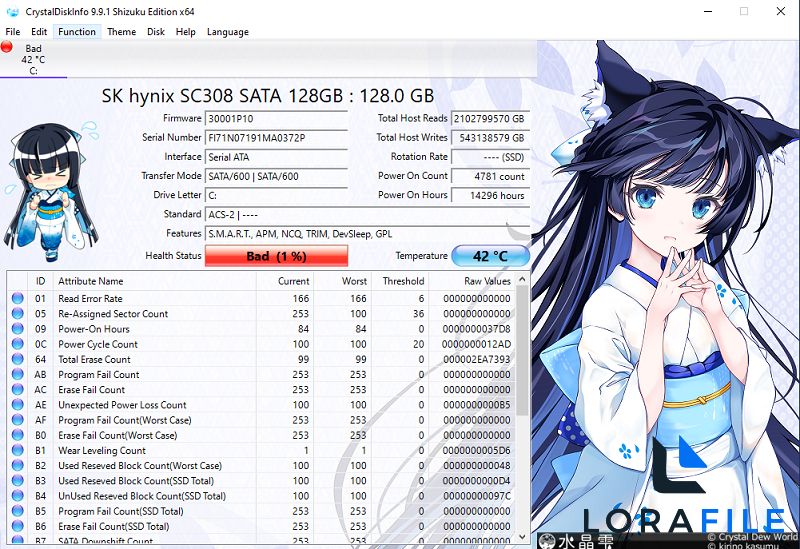
Task: Click the Bad (1 %) health status button
Action: click(x=277, y=256)
